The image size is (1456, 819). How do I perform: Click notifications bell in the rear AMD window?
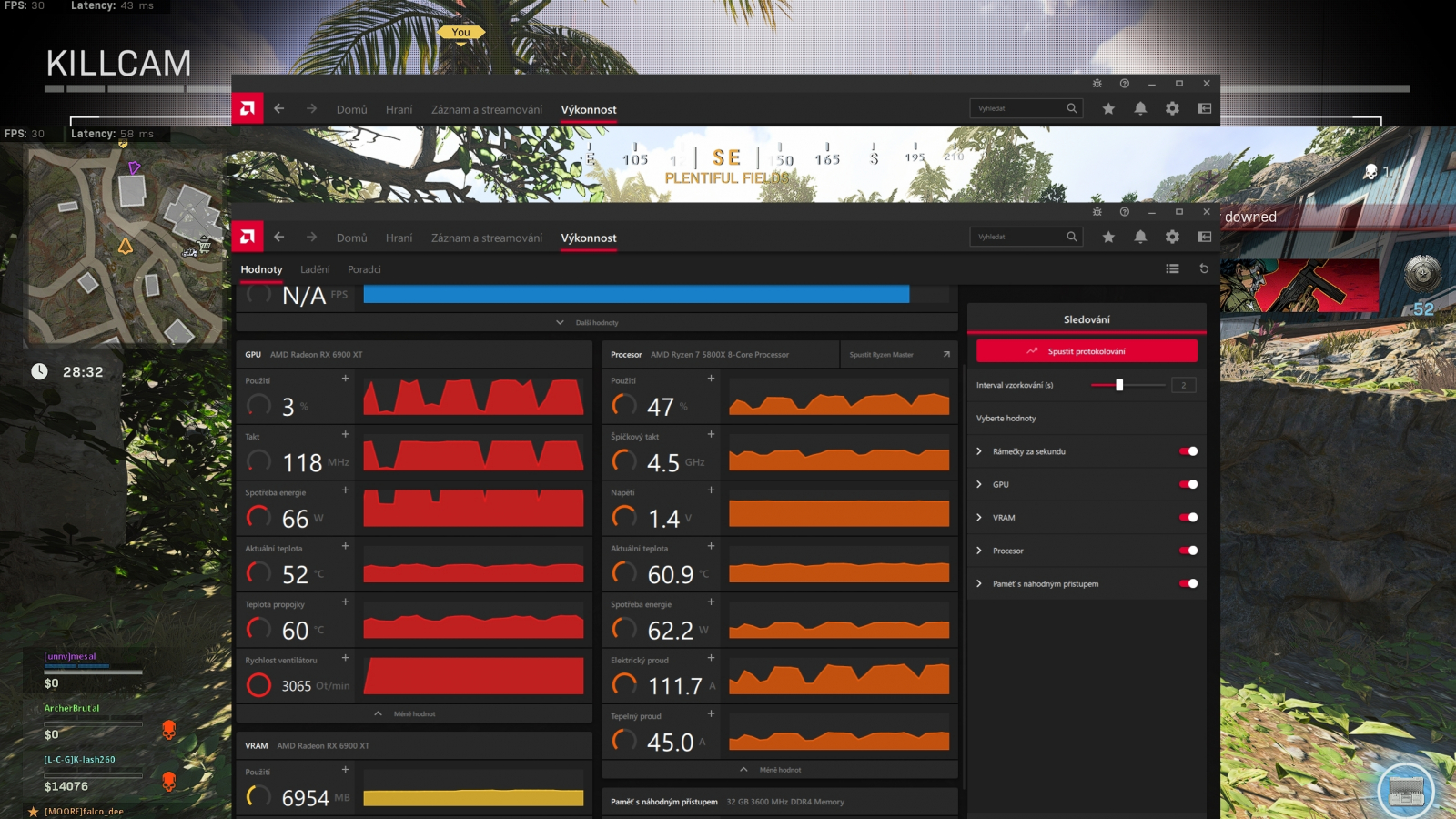point(1140,108)
